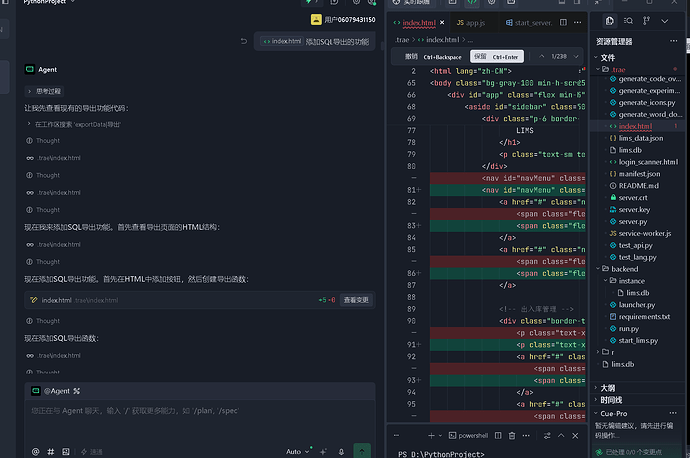Delete the powershell terminal with trash icon

[512, 436]
